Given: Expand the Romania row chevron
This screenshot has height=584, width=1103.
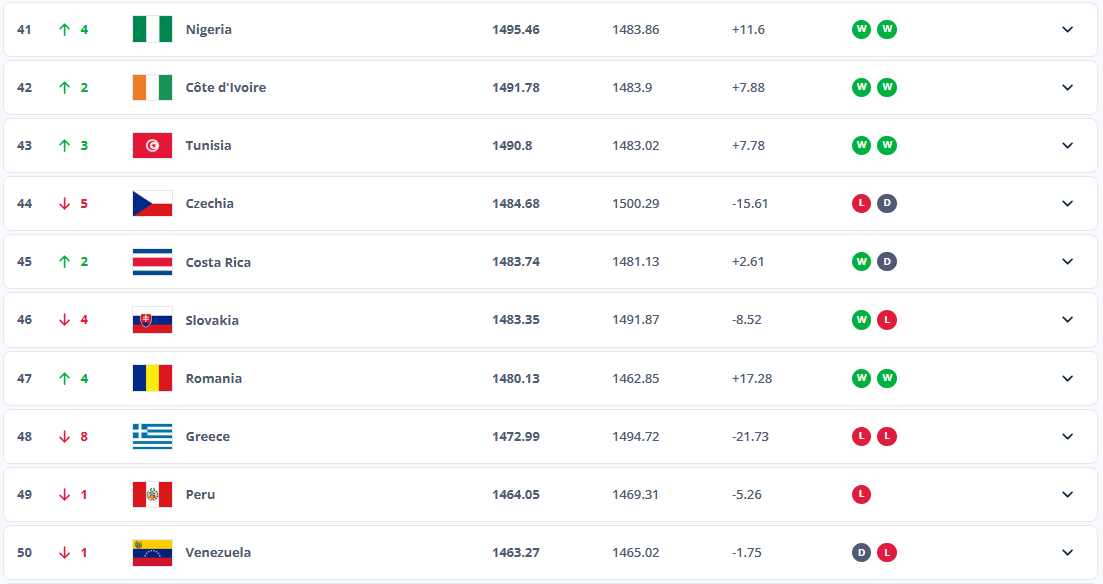Looking at the screenshot, I should pyautogui.click(x=1067, y=378).
